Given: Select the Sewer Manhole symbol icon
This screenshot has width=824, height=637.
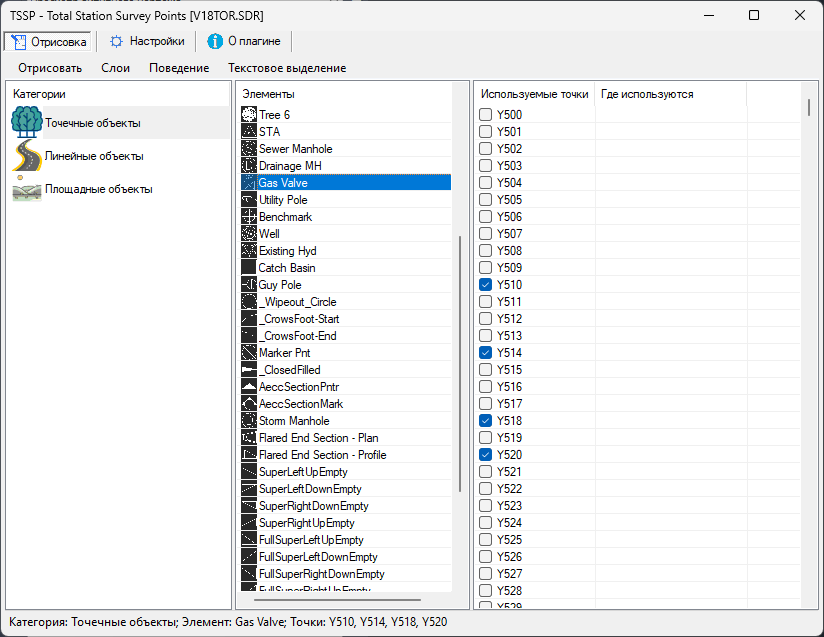Looking at the screenshot, I should pyautogui.click(x=249, y=149).
